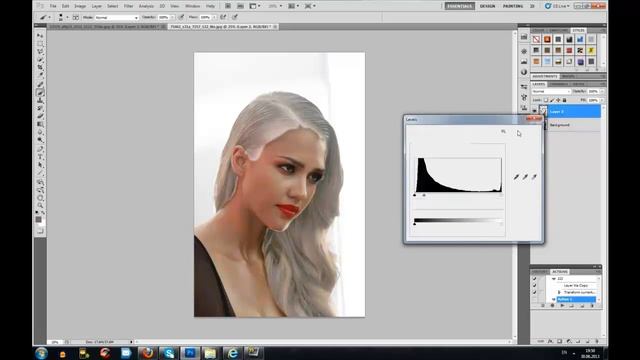Switch to the Channels tab

tap(558, 84)
